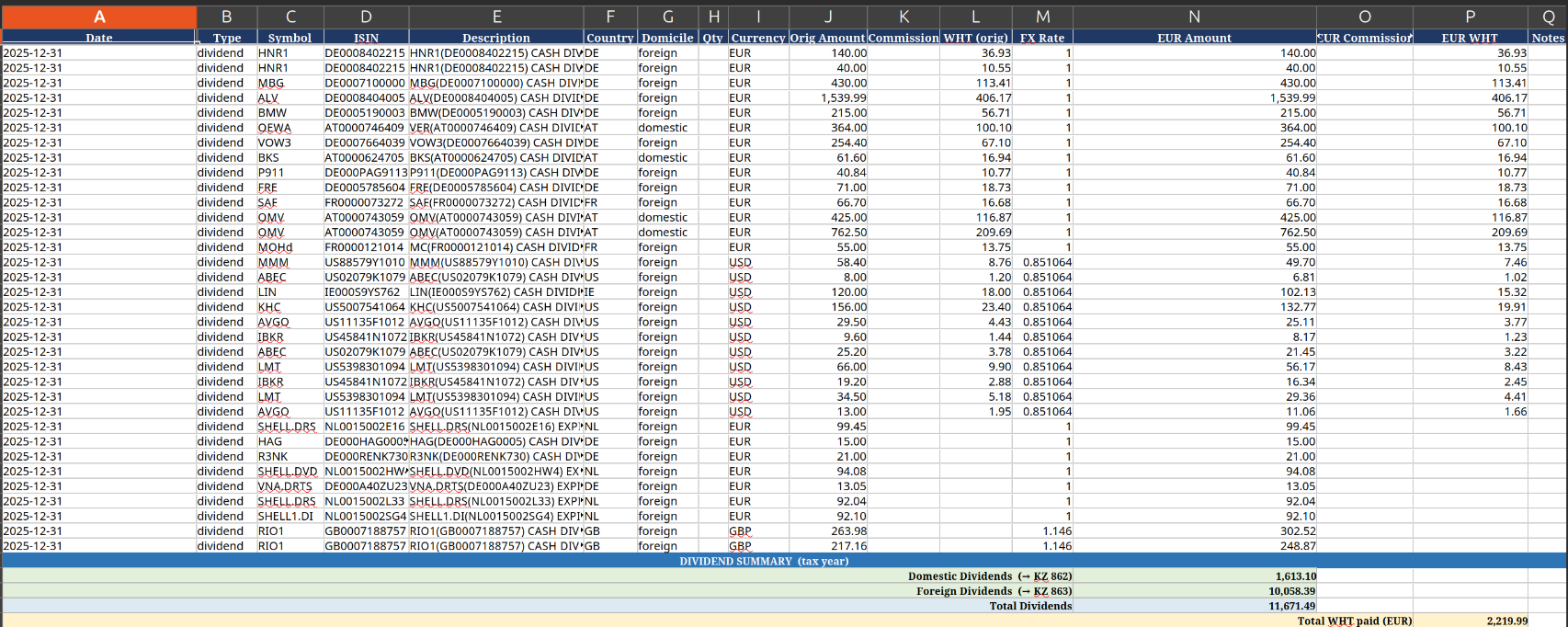Select column Q header
The width and height of the screenshot is (1568, 627).
click(1548, 17)
